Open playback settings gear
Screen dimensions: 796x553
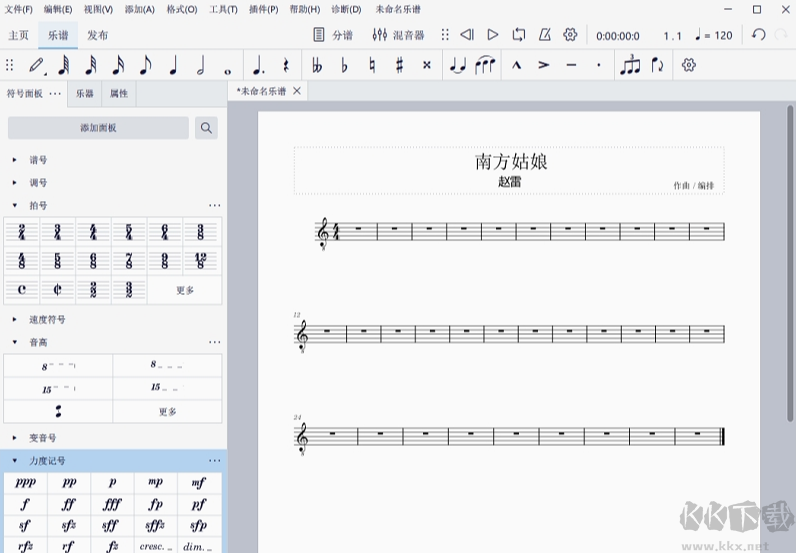[570, 35]
